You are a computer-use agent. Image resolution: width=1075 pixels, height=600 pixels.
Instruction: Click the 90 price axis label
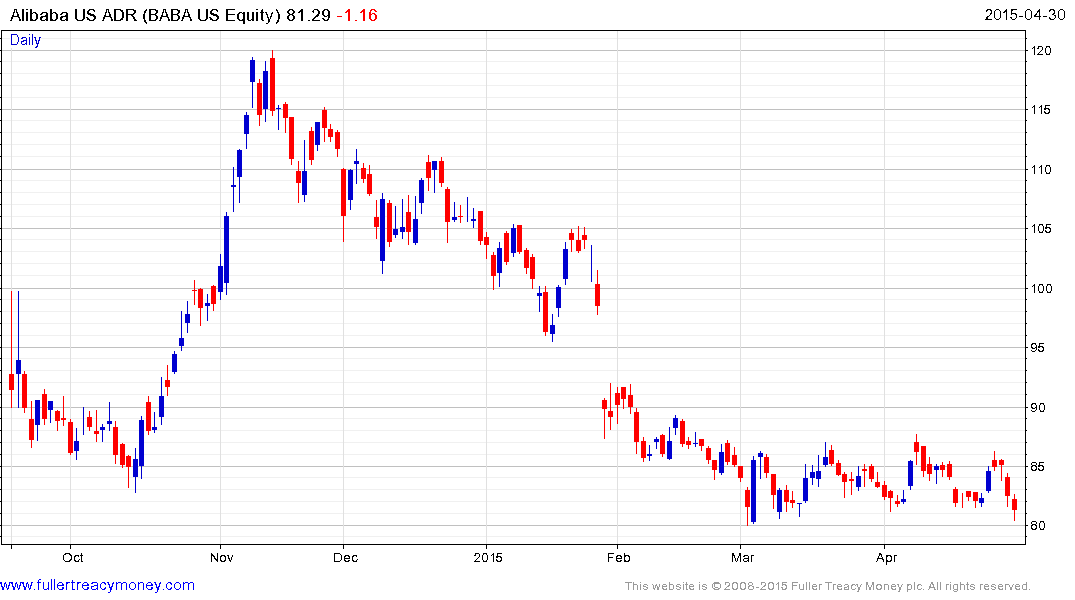click(1037, 407)
